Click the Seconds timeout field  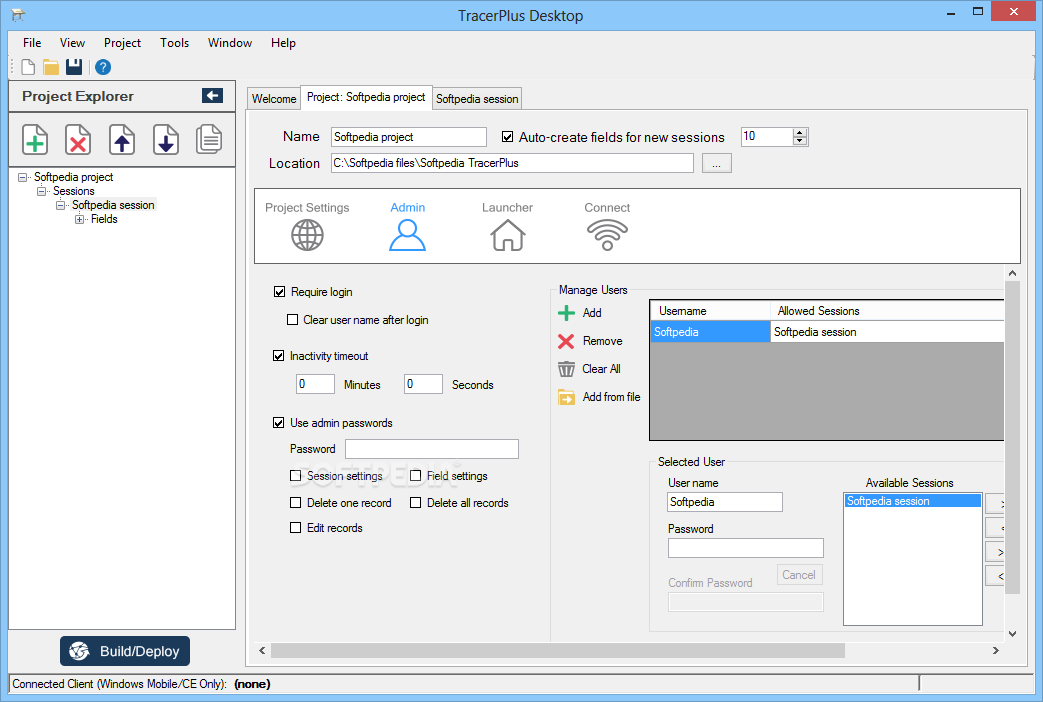pos(423,384)
